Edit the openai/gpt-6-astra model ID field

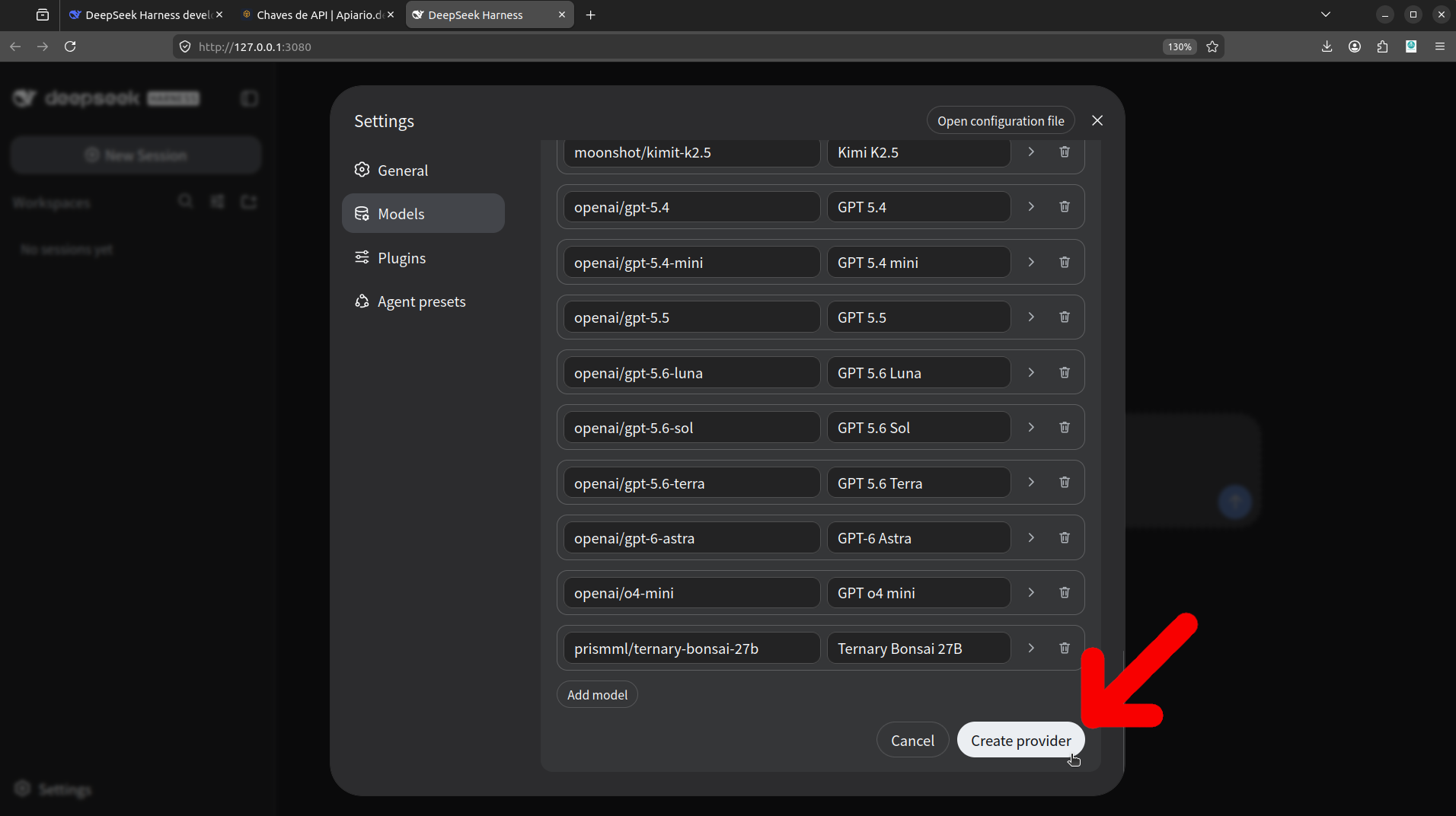click(691, 538)
